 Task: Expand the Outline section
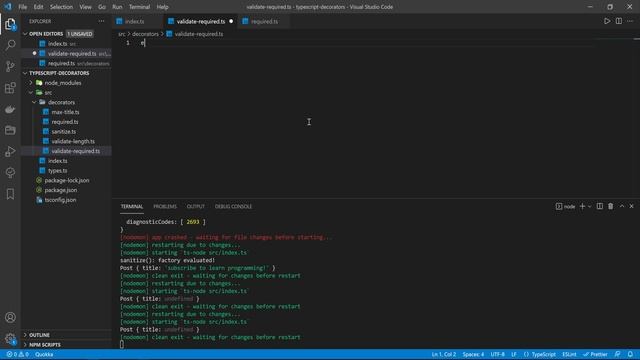[x=25, y=335]
